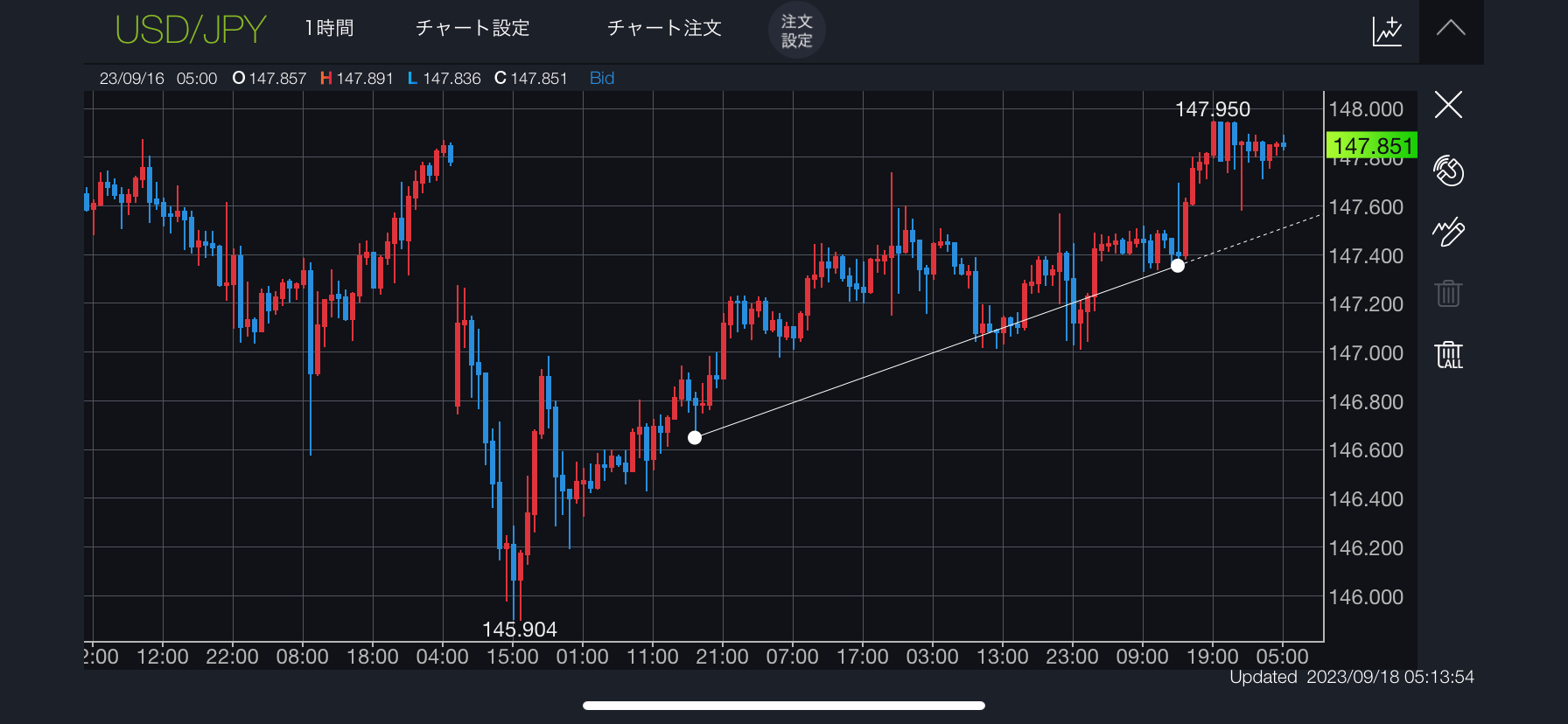Tap the add chart indicator icon

pos(1387,31)
